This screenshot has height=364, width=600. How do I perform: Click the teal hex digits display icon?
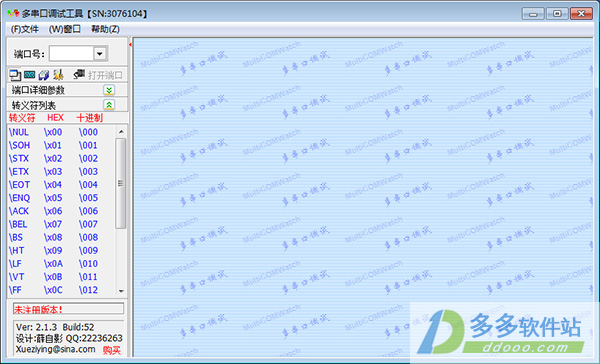(29, 75)
